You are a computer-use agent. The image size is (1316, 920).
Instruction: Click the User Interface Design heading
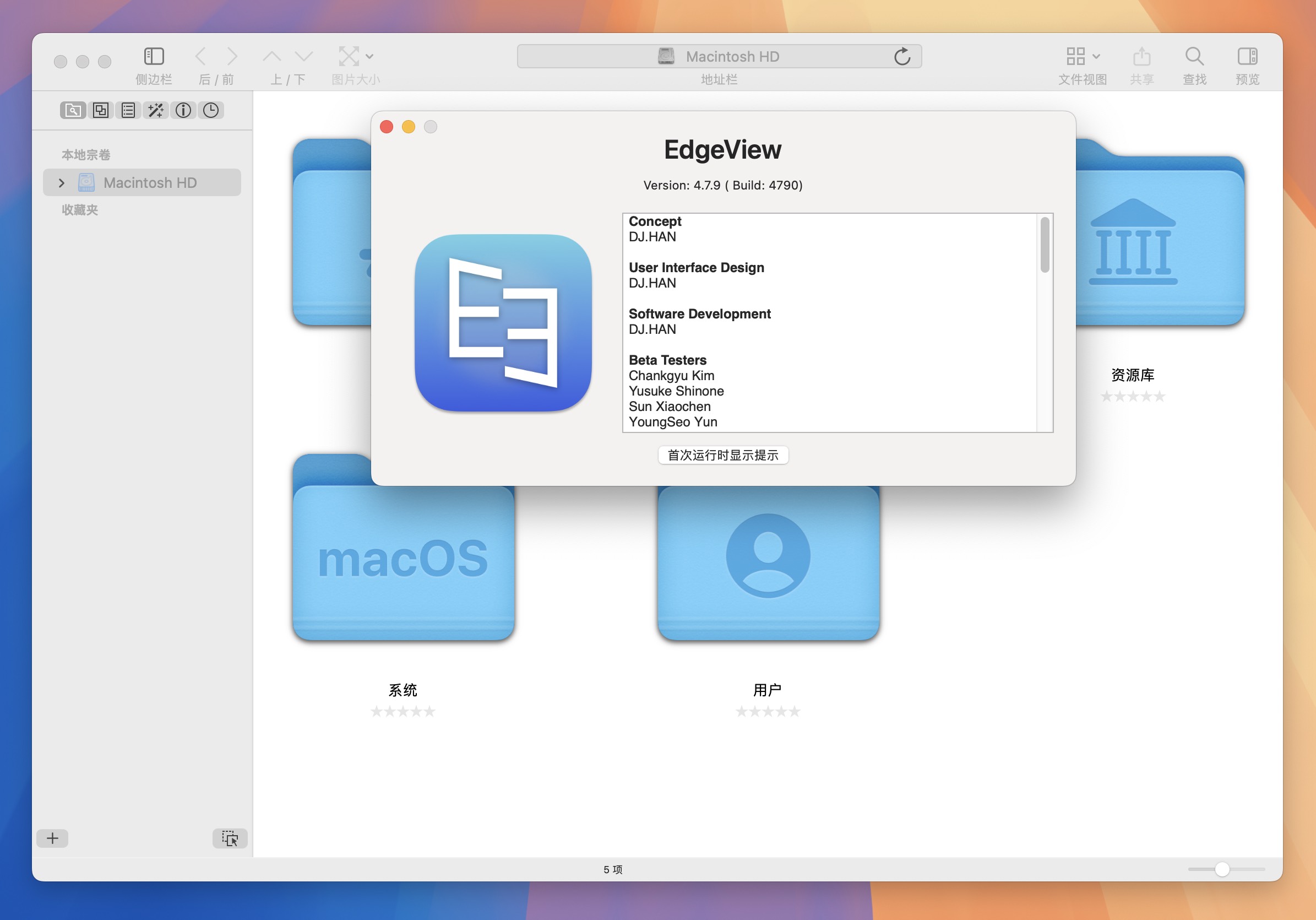pos(697,268)
